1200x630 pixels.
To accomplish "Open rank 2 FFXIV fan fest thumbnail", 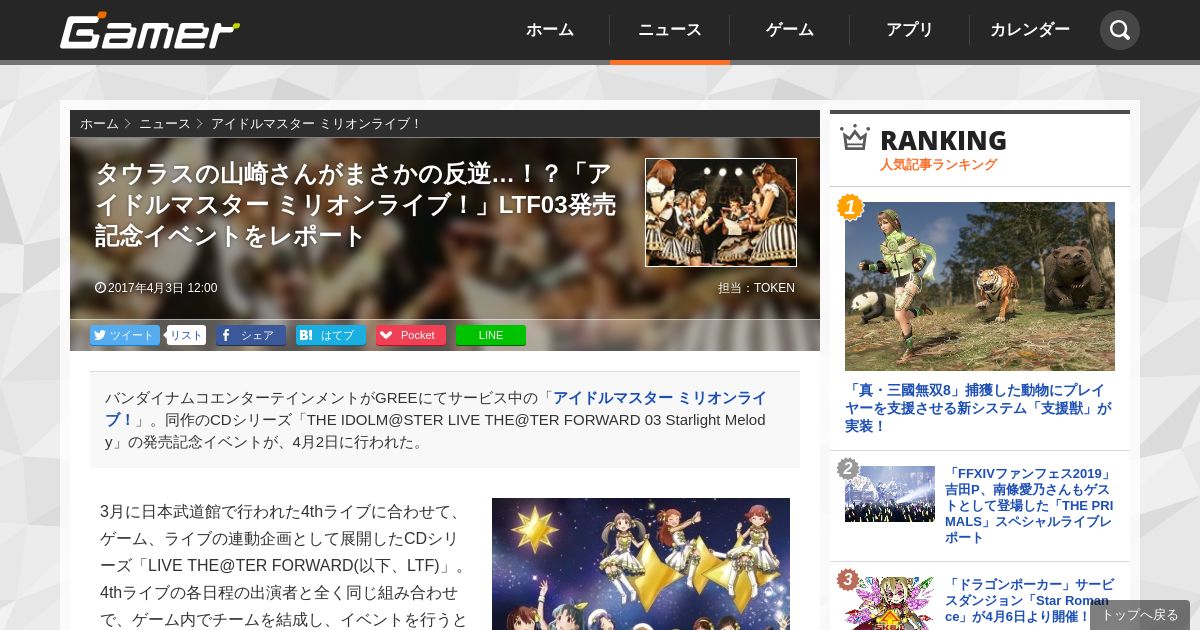I will point(890,494).
